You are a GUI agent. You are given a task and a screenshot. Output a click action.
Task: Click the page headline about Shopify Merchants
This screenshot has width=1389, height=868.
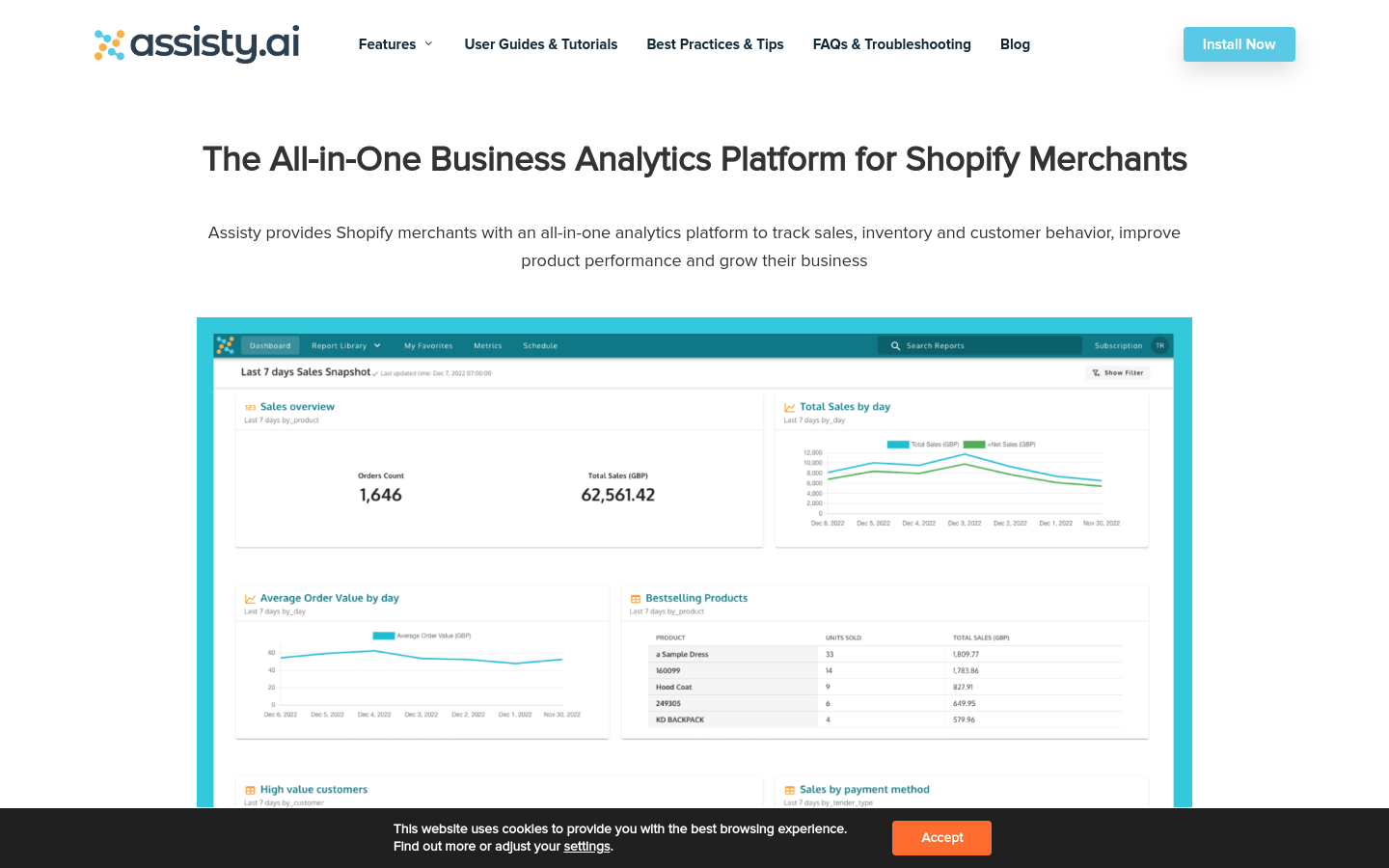[x=694, y=159]
